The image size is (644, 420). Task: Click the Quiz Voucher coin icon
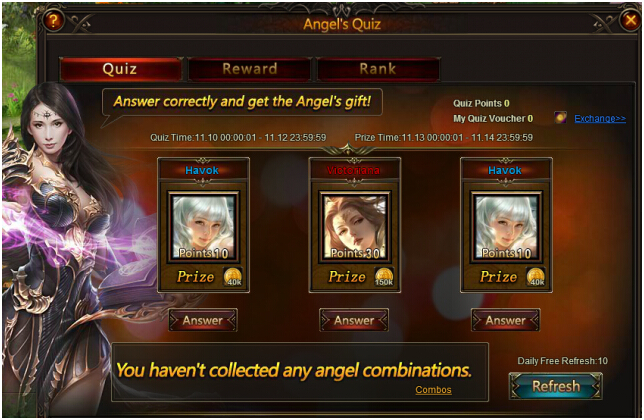point(560,118)
